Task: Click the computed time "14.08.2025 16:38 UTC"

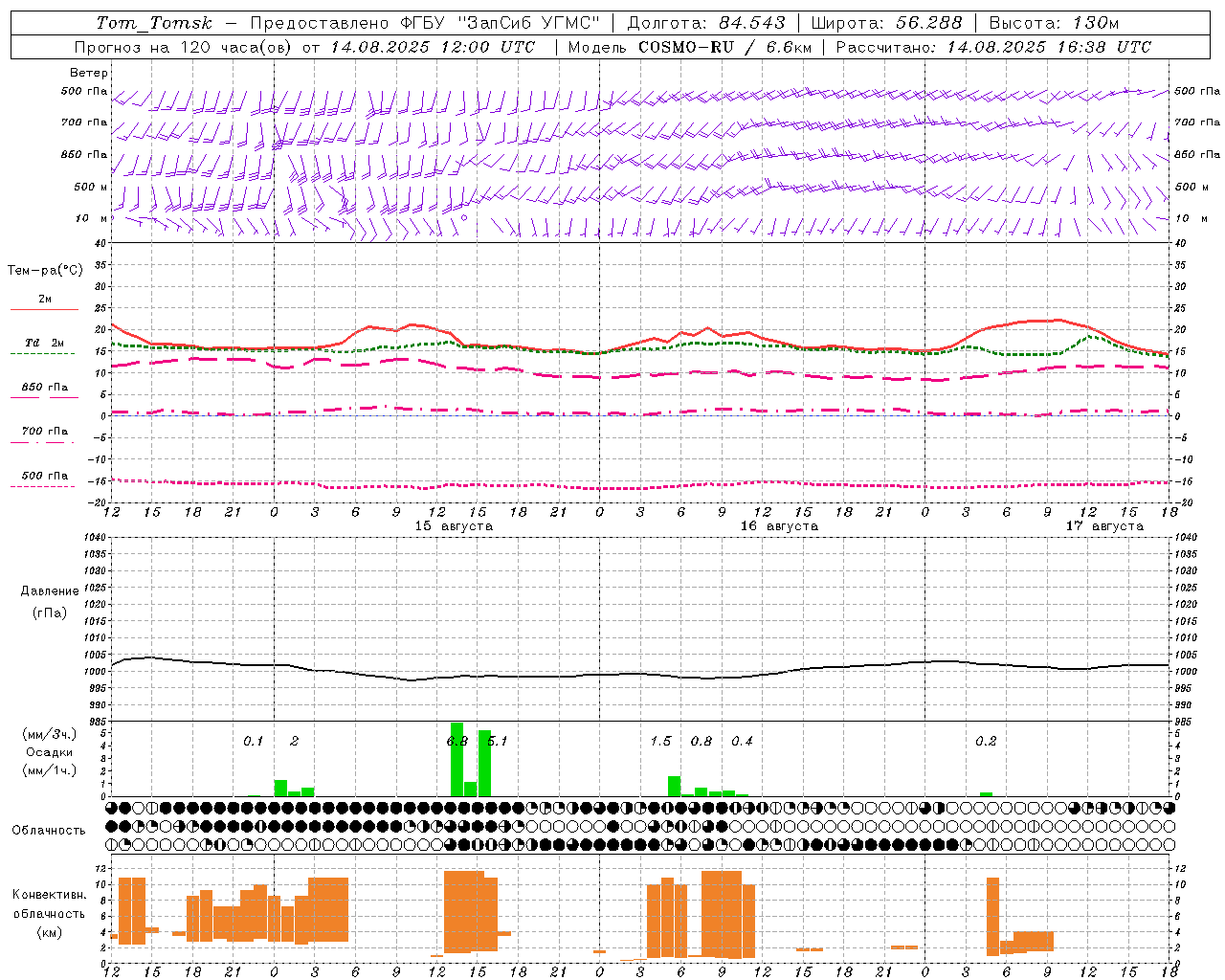Action: tap(1049, 47)
